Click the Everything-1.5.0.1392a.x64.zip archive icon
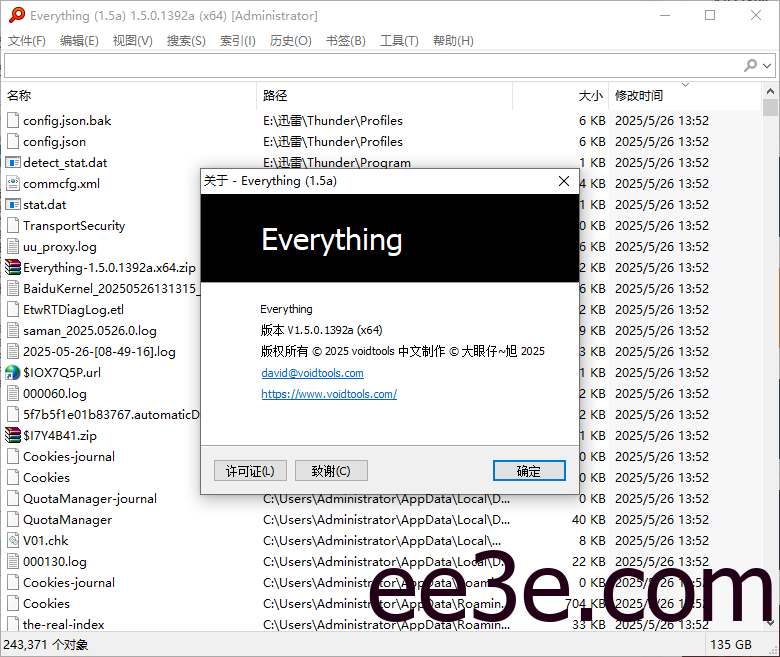 [13, 268]
